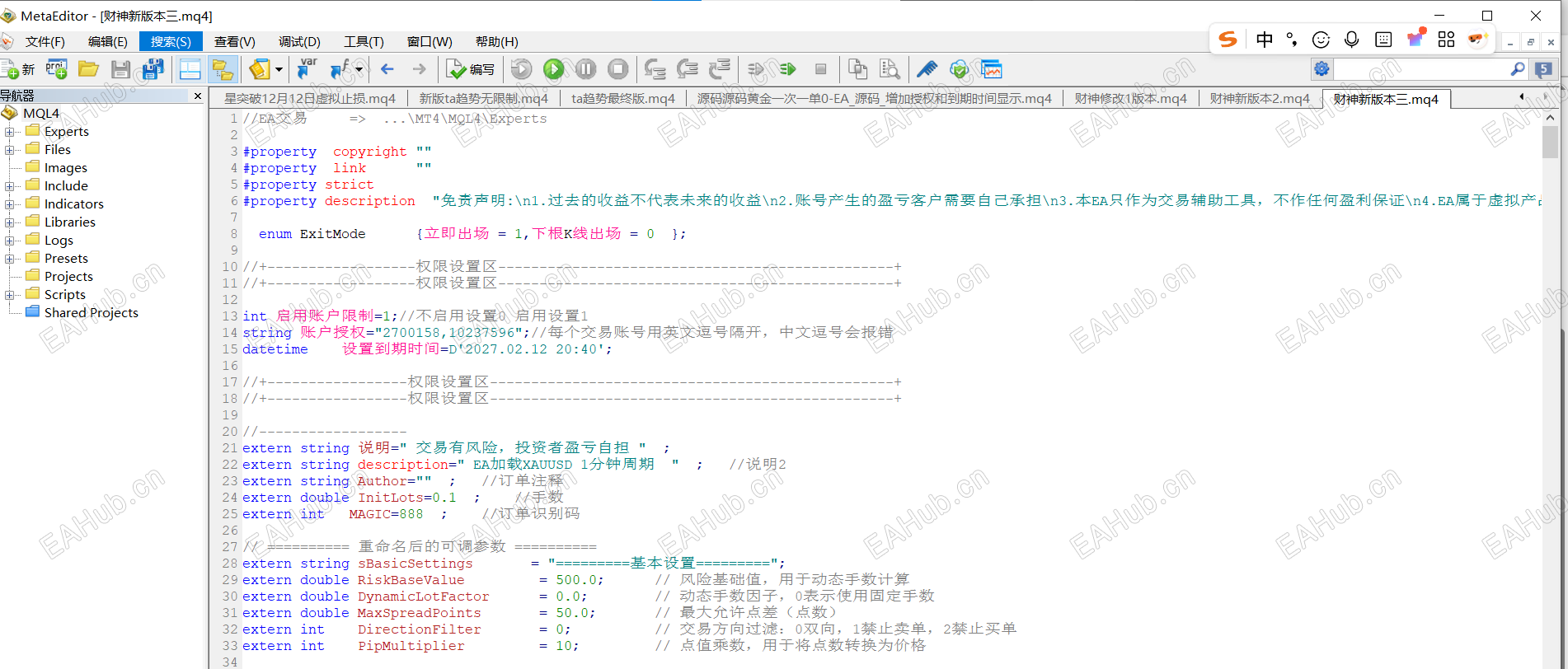This screenshot has width=1568, height=669.
Task: Run the code styler comb icon
Action: pyautogui.click(x=927, y=70)
